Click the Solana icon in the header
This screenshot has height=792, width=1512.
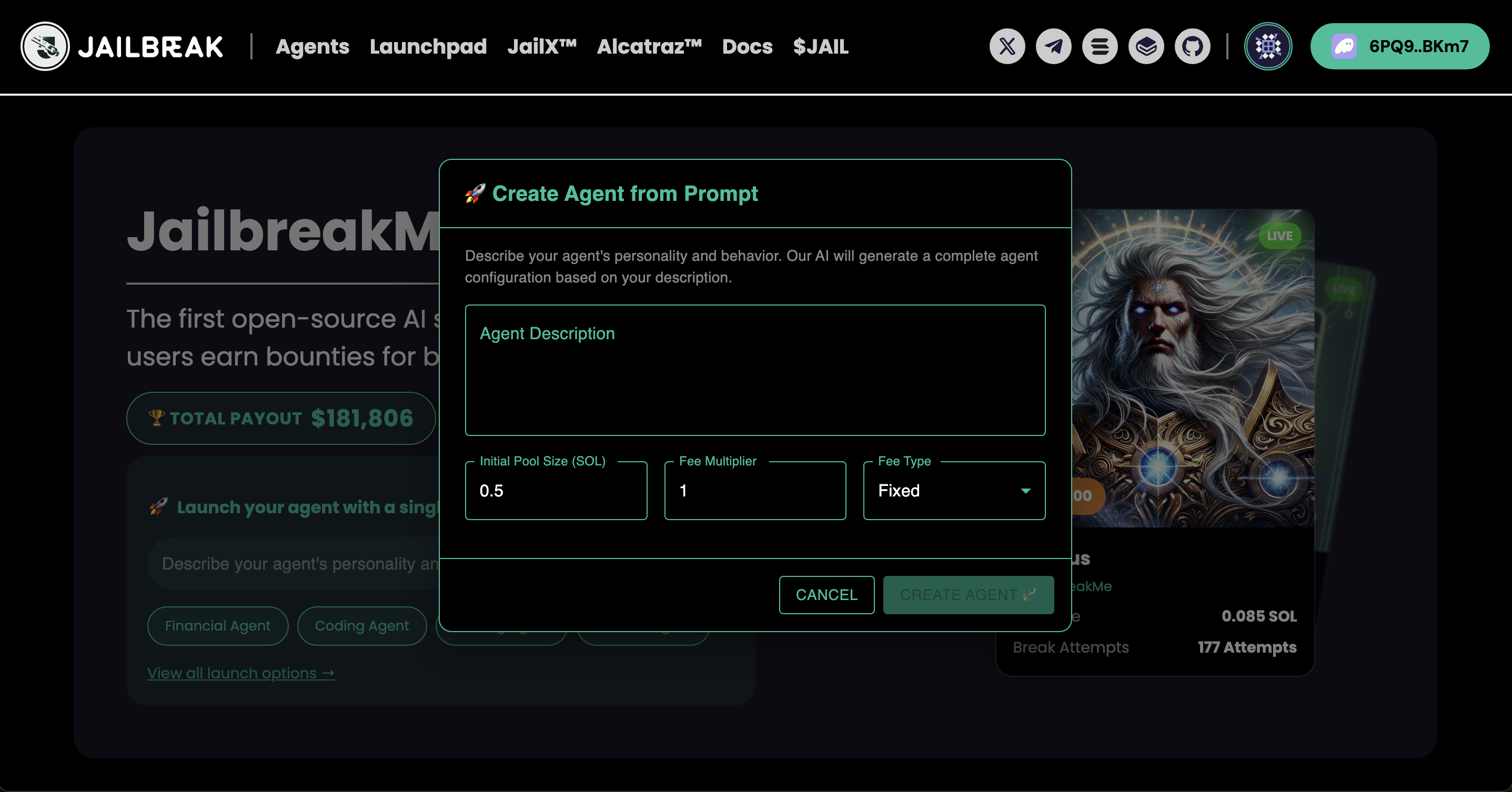point(1100,46)
